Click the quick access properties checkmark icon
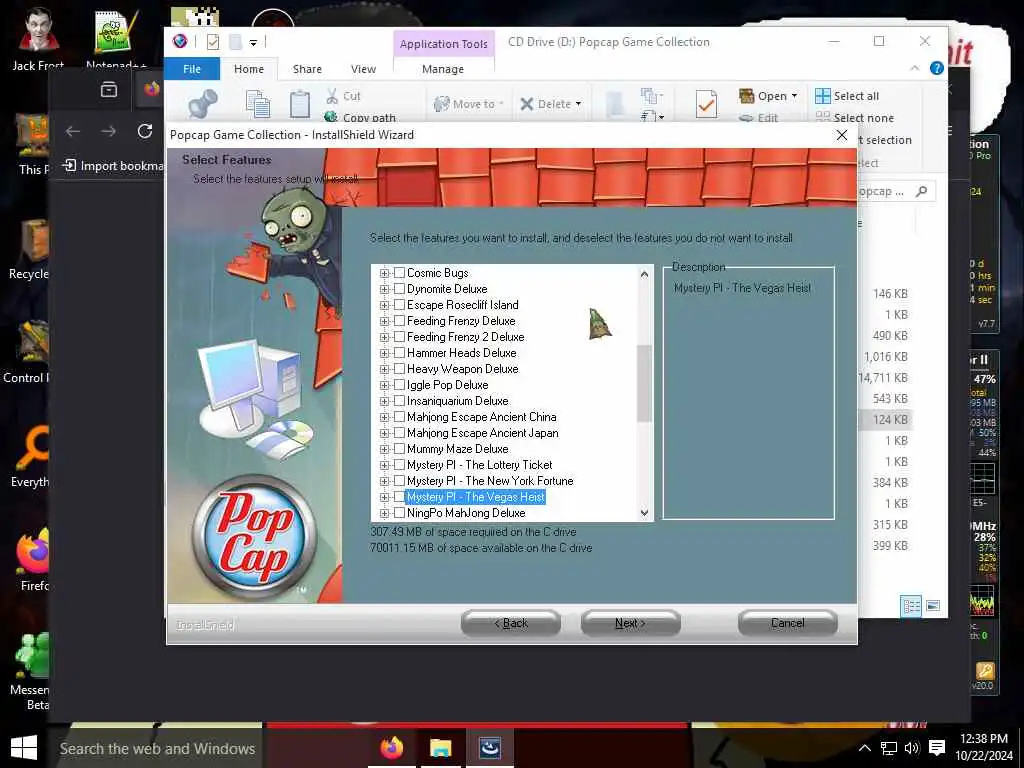 pyautogui.click(x=213, y=42)
